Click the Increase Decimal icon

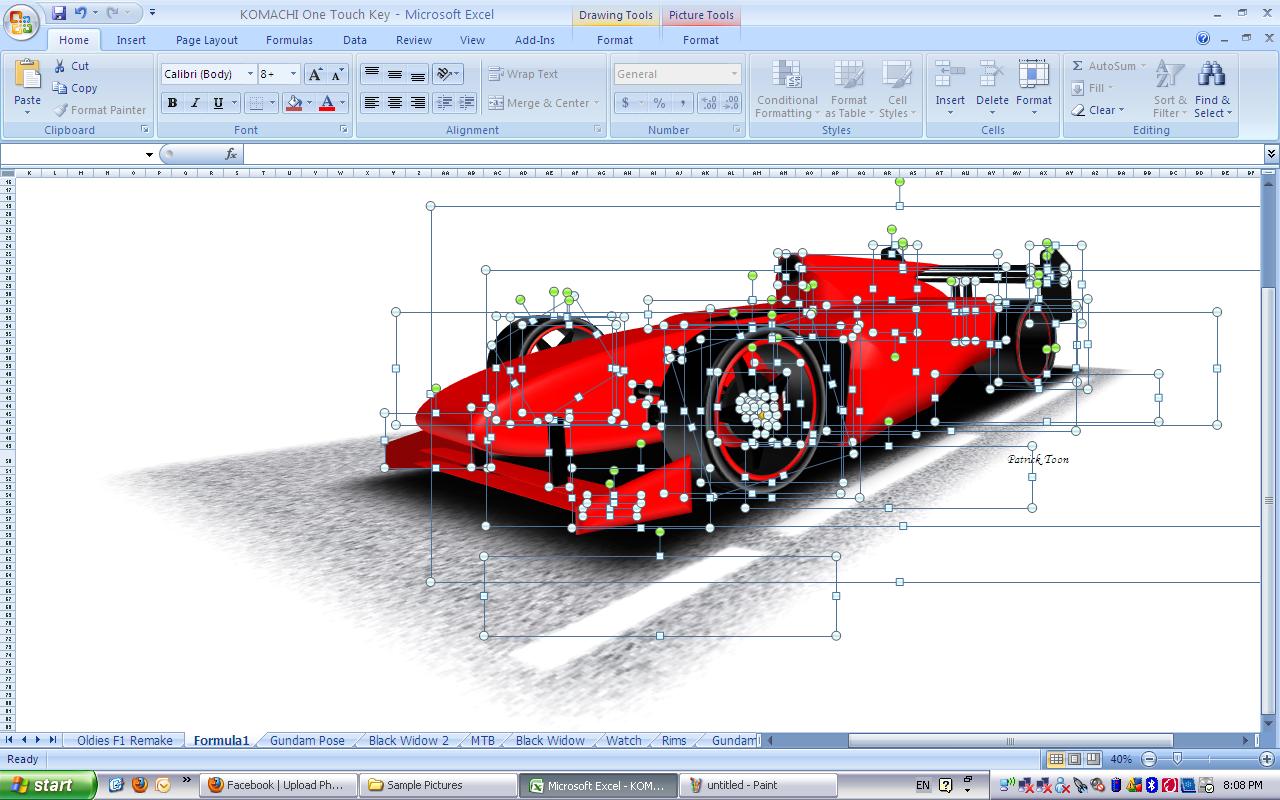coord(708,102)
